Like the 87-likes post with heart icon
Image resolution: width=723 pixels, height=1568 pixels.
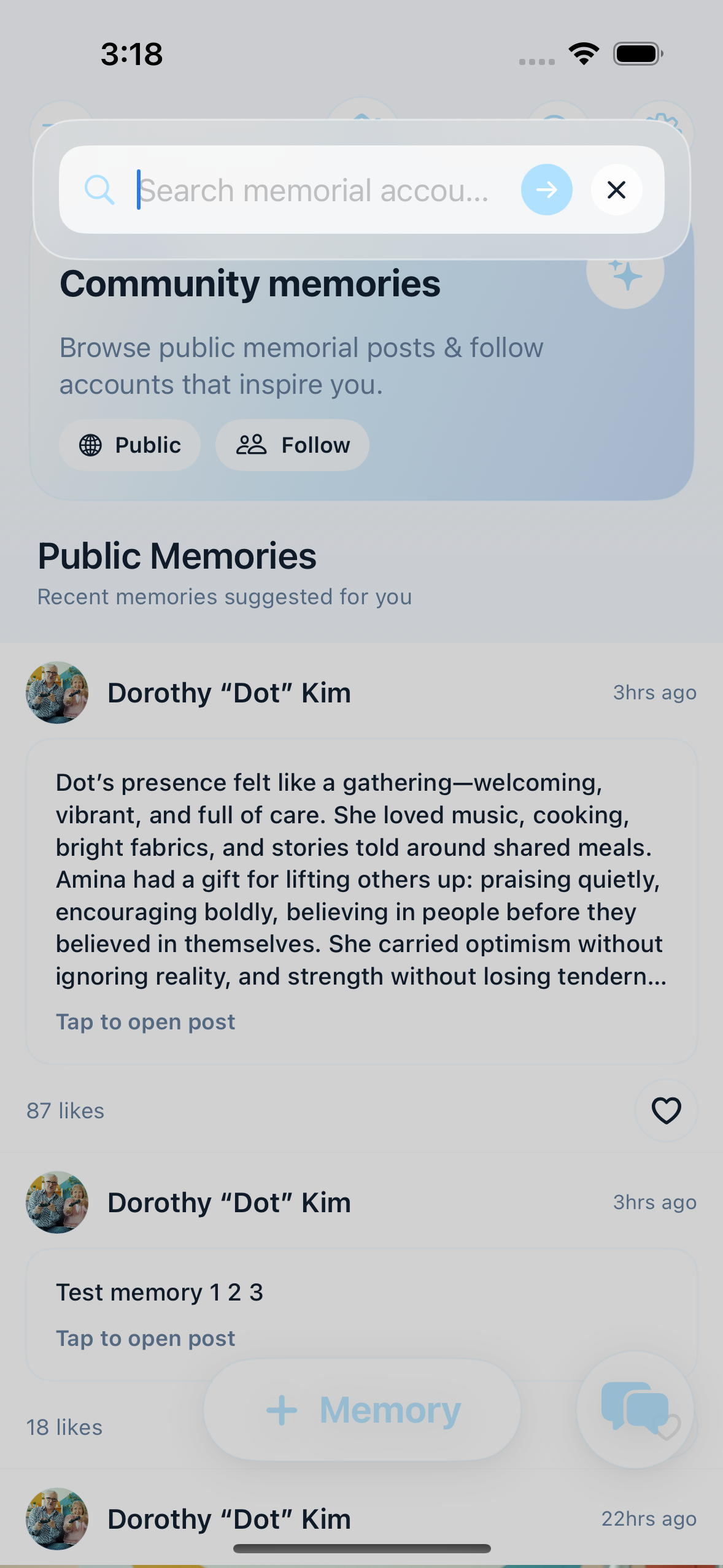(666, 1110)
